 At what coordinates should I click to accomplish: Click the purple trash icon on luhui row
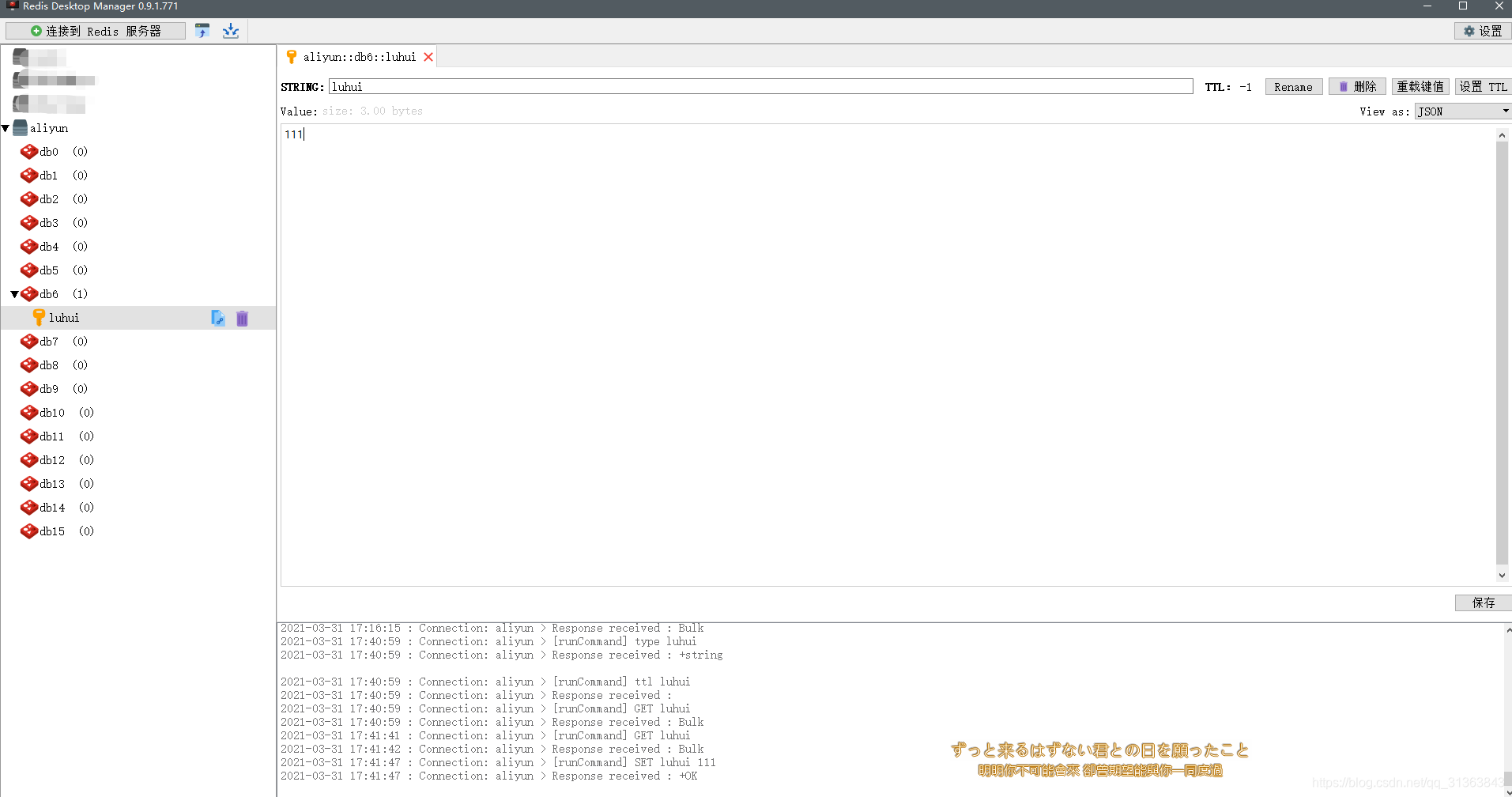click(x=243, y=318)
